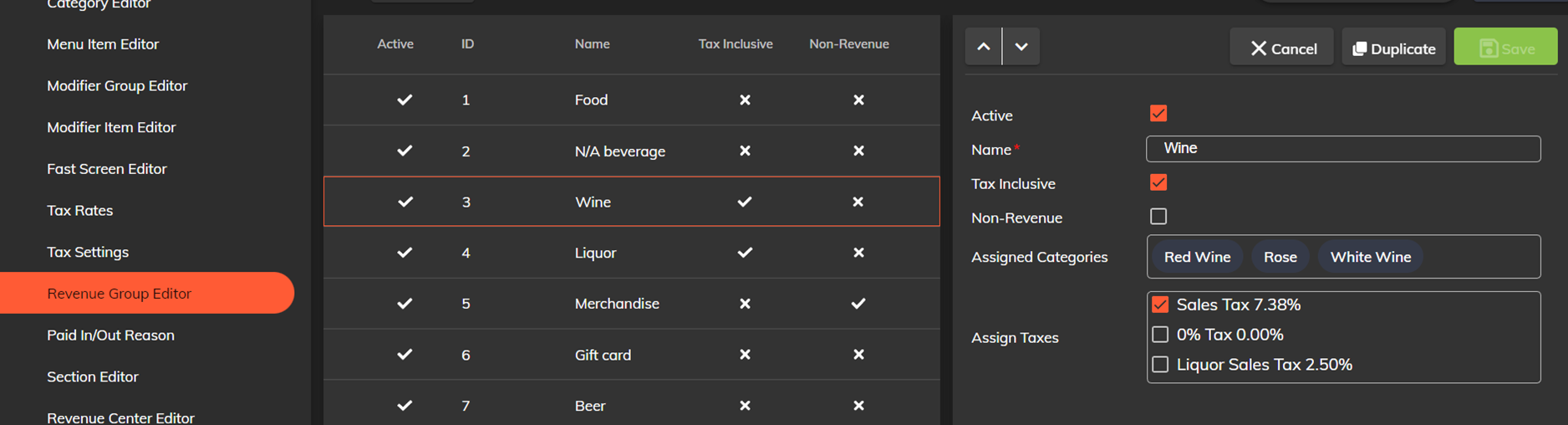Toggle the Tax Inclusive checkbox
This screenshot has width=1568, height=425.
1158,182
